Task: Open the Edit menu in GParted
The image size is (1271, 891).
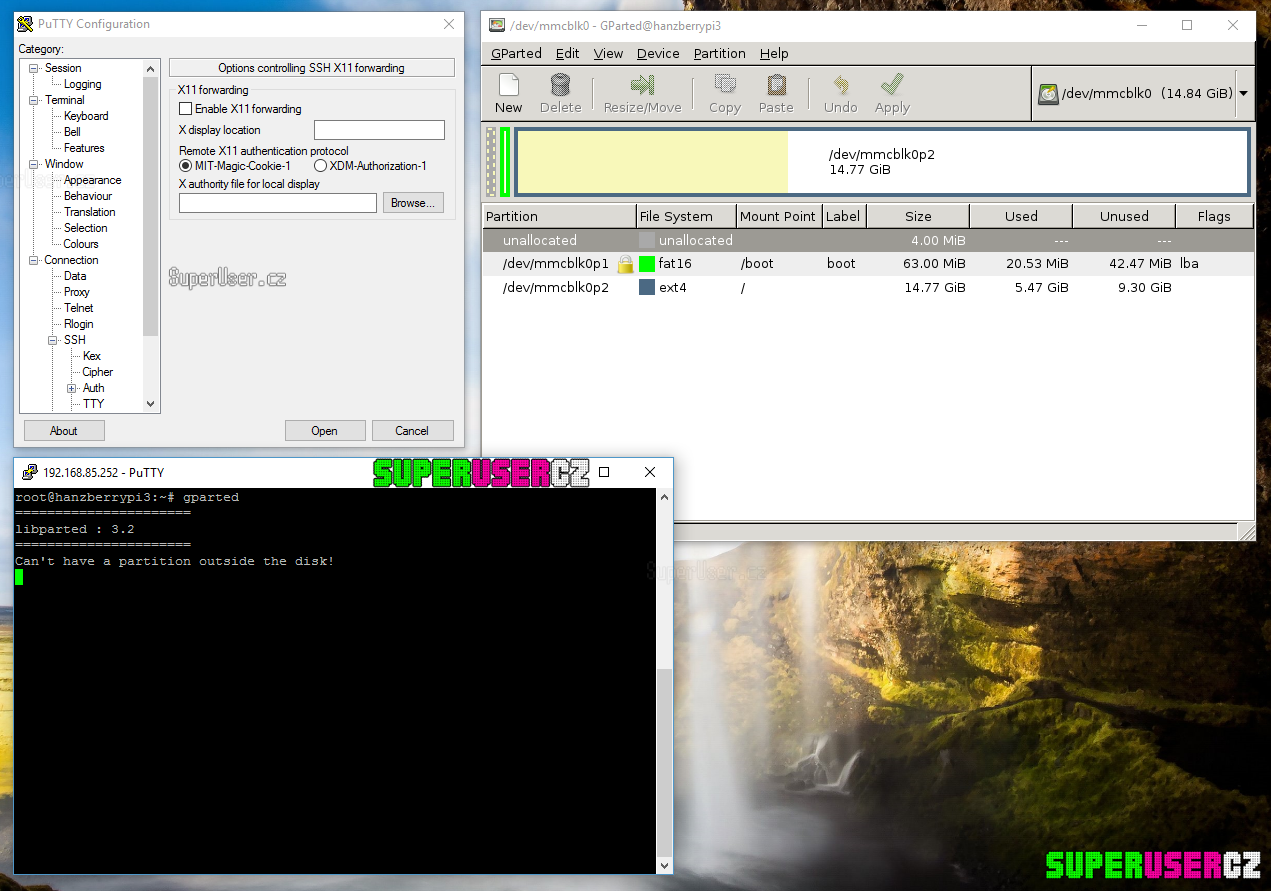Action: [567, 53]
